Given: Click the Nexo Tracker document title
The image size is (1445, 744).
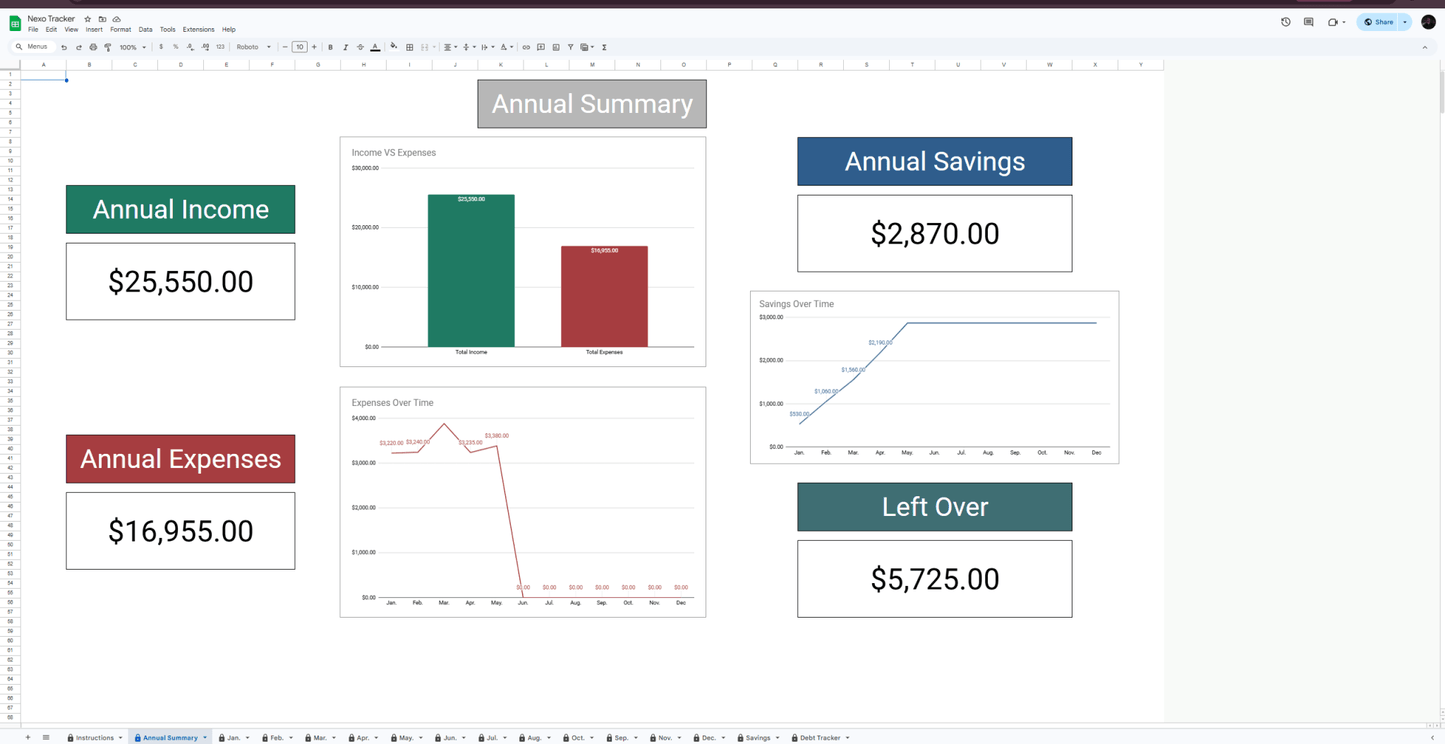Looking at the screenshot, I should point(52,19).
